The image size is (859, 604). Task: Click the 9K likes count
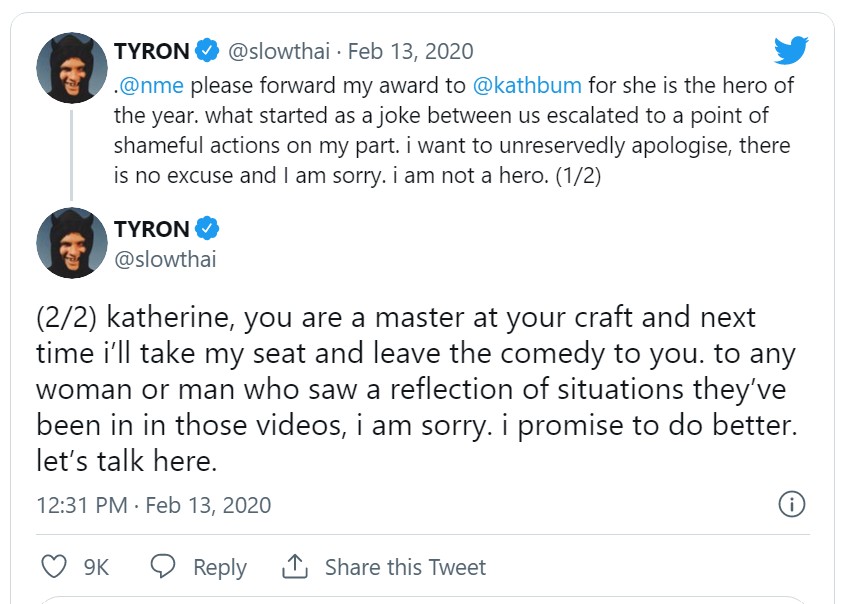click(96, 567)
